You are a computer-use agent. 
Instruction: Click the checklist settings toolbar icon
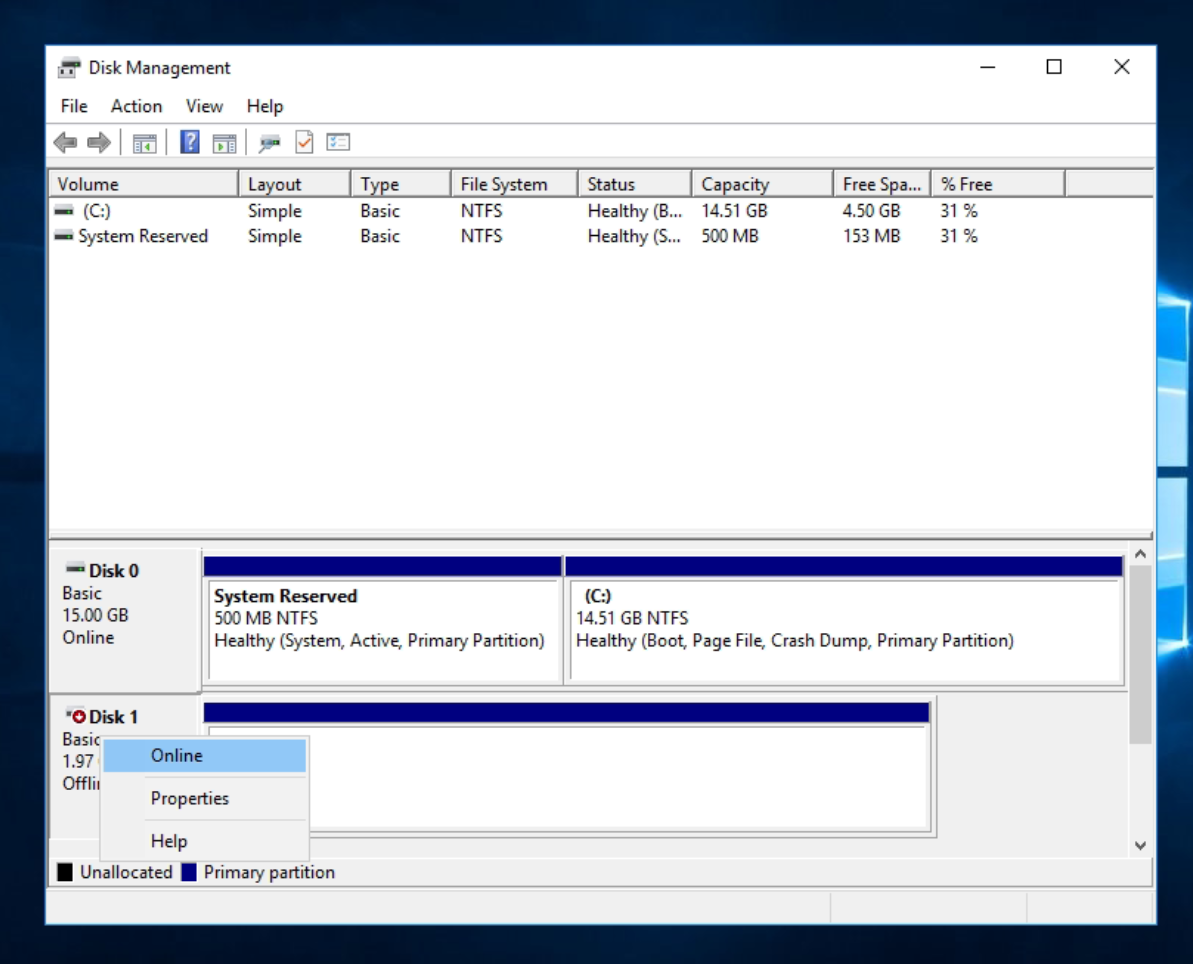coord(338,142)
